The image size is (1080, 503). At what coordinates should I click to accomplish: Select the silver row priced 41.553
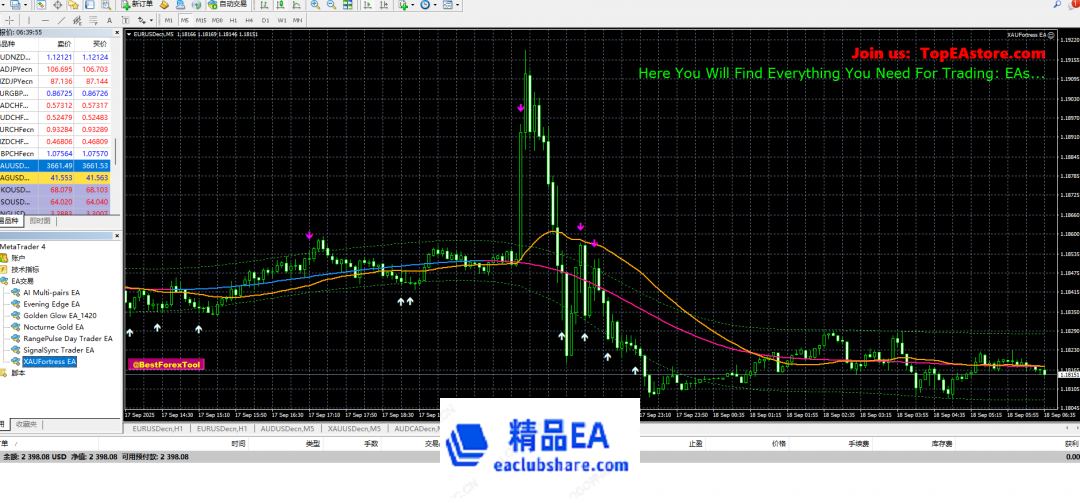[57, 177]
